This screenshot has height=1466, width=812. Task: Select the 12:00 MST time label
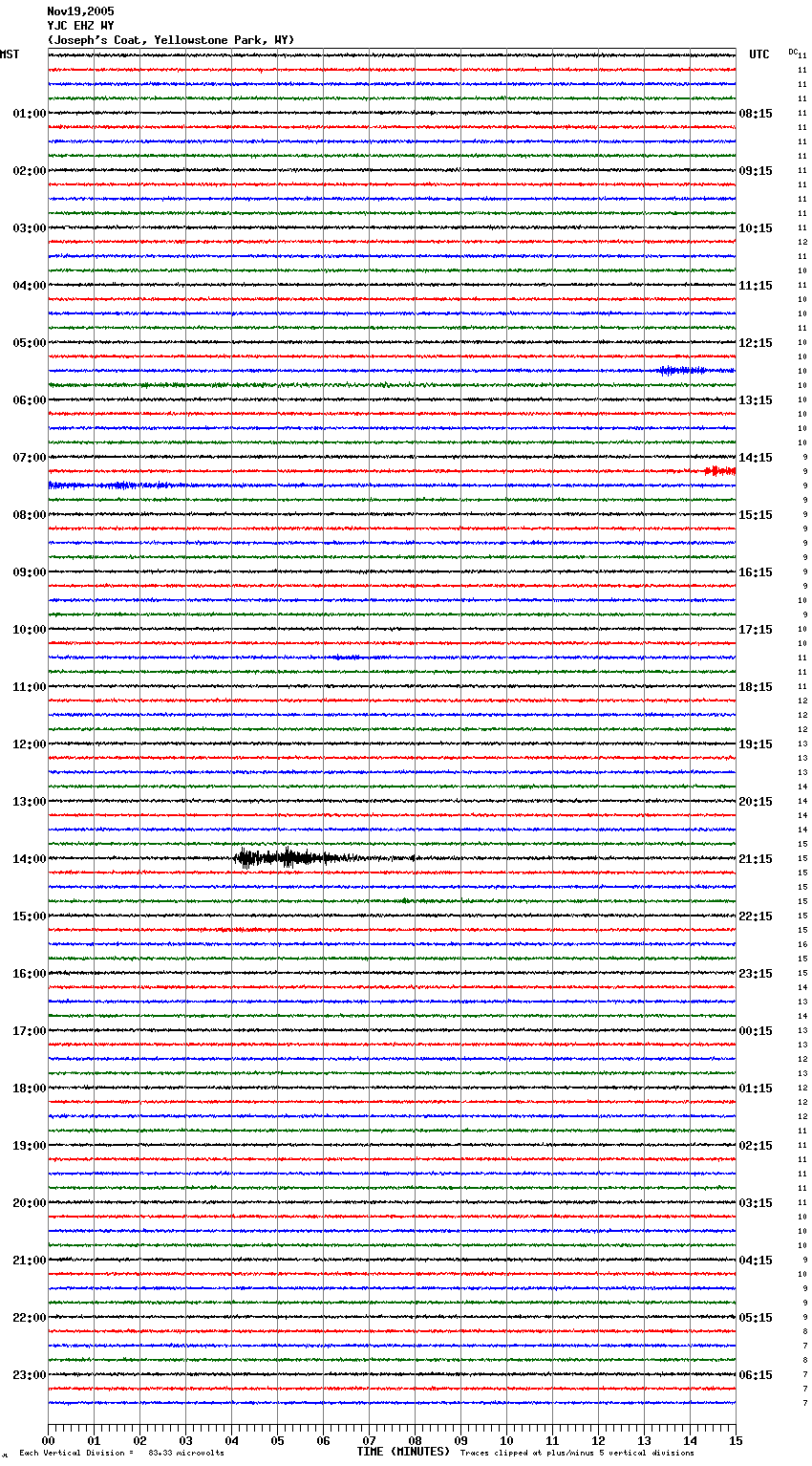[x=30, y=744]
